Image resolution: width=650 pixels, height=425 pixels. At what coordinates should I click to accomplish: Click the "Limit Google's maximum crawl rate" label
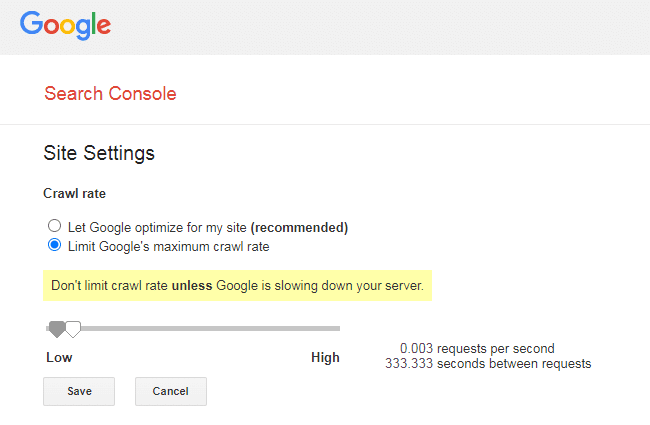167,246
